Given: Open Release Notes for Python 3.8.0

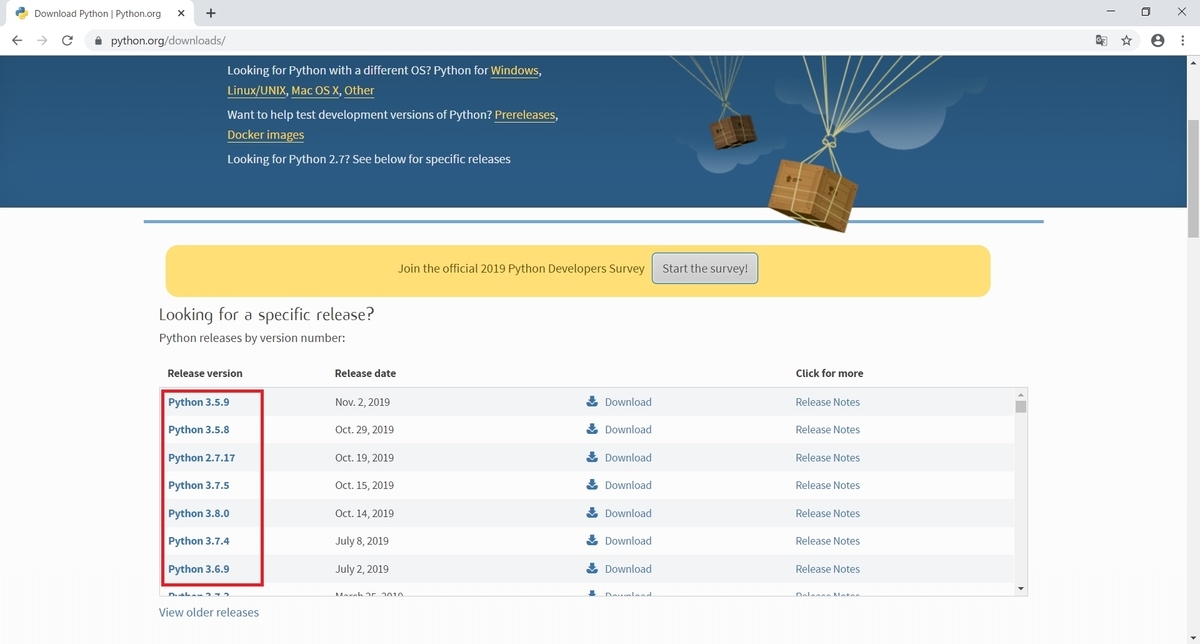Looking at the screenshot, I should coord(827,514).
